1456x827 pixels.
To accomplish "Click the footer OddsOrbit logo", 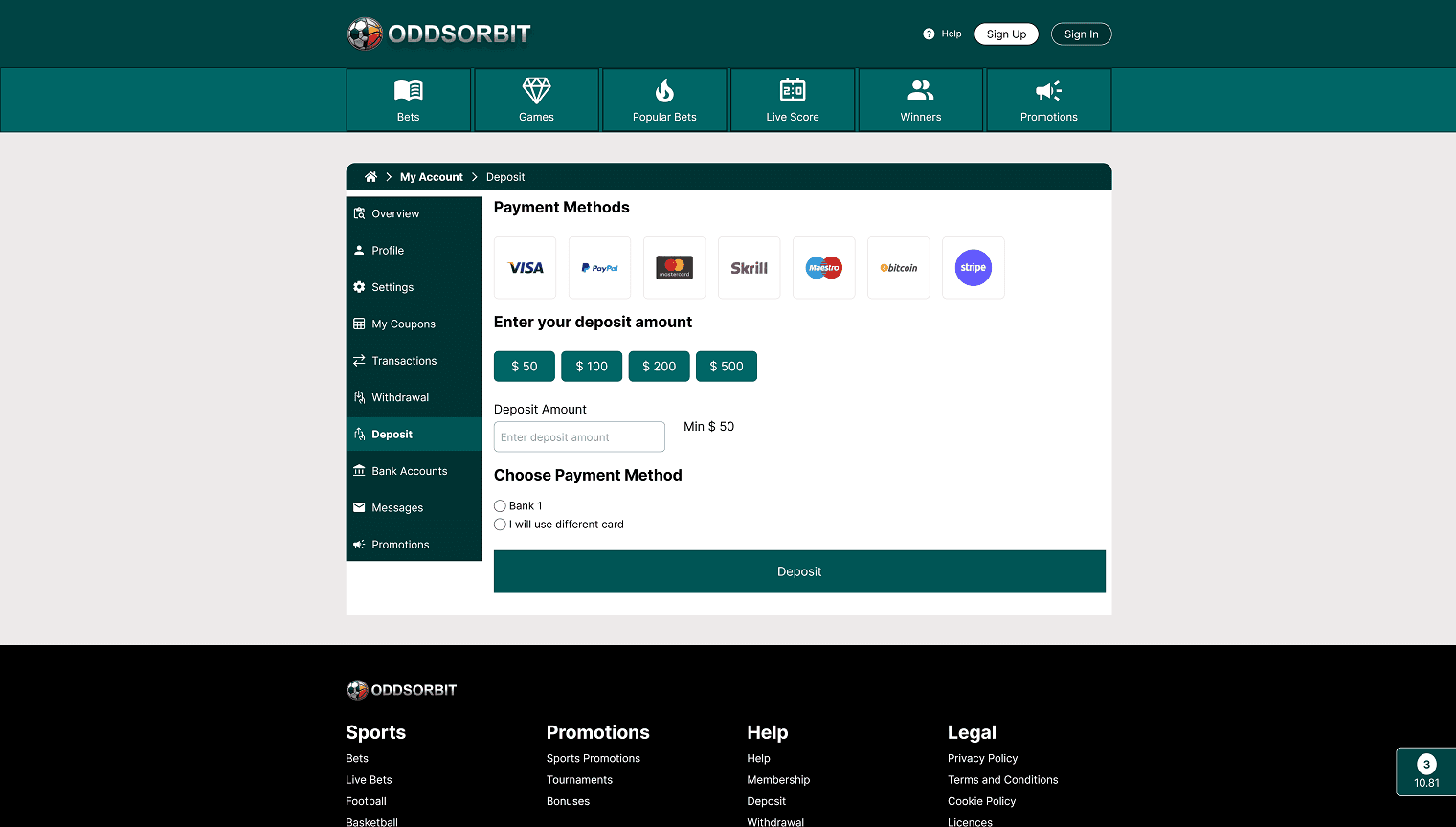I will 401,690.
